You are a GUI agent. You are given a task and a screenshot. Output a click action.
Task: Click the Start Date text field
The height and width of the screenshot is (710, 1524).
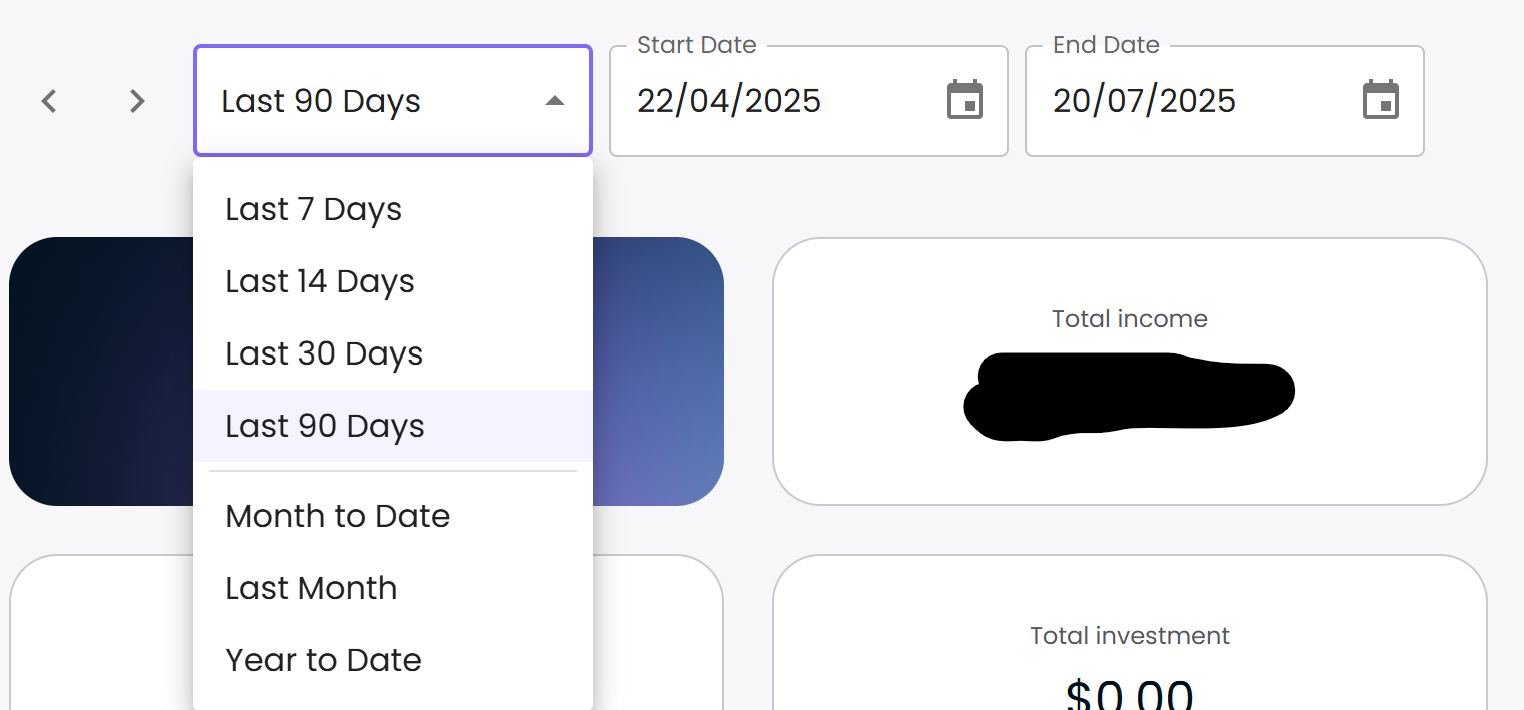tap(809, 101)
